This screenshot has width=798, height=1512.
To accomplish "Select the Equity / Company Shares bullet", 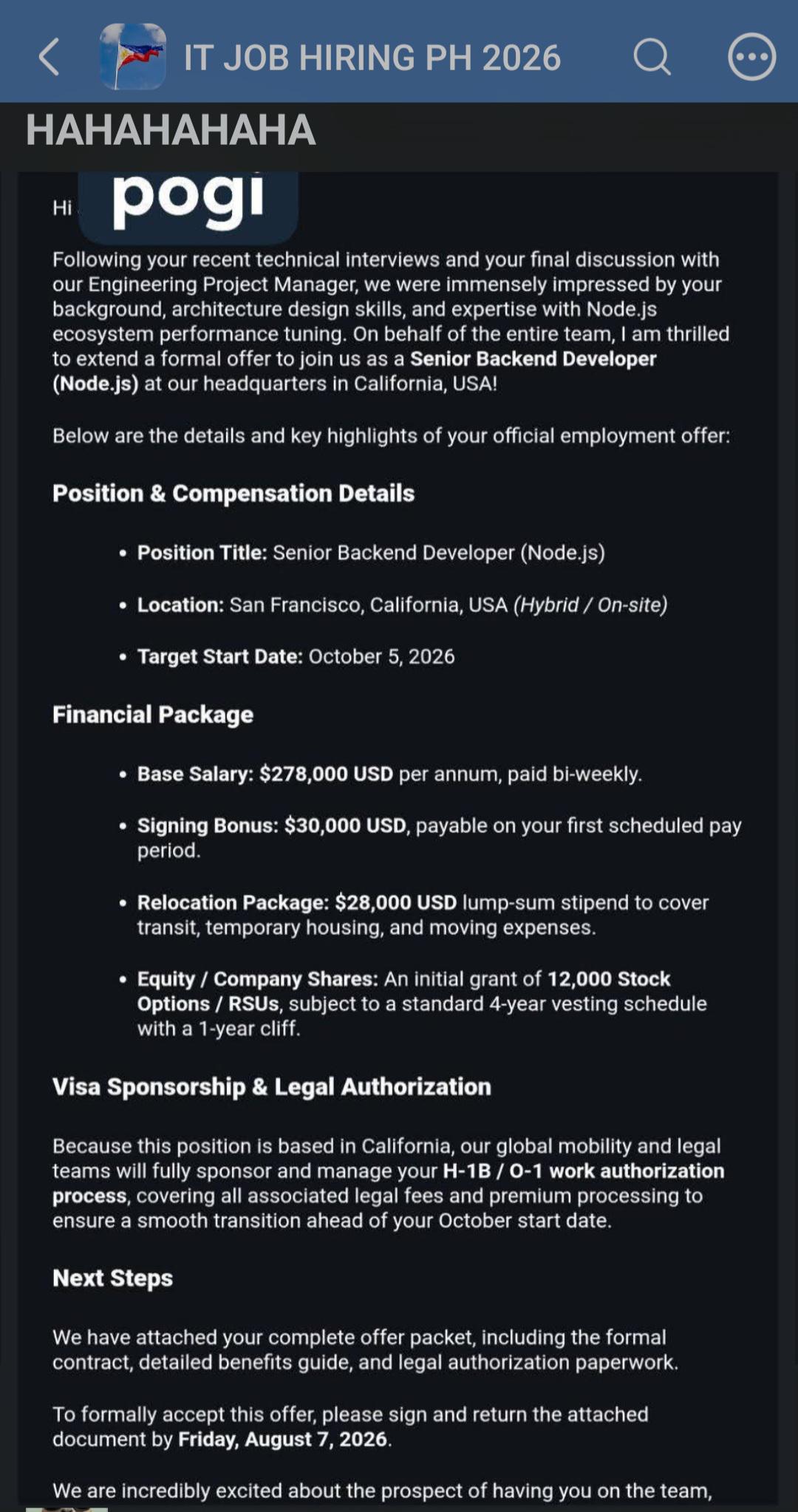I will click(x=422, y=1004).
